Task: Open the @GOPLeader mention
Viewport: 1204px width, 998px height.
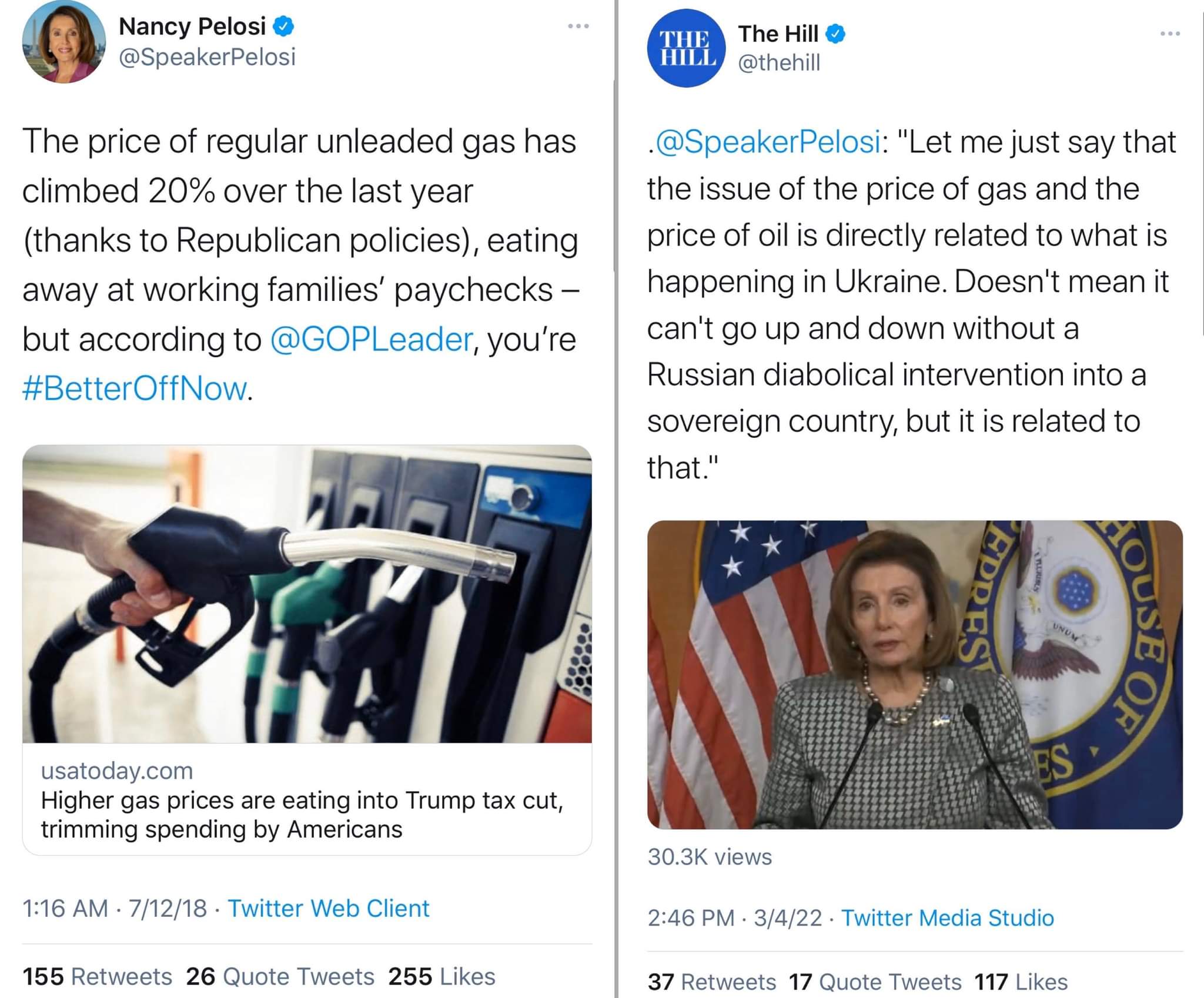Action: pyautogui.click(x=371, y=339)
